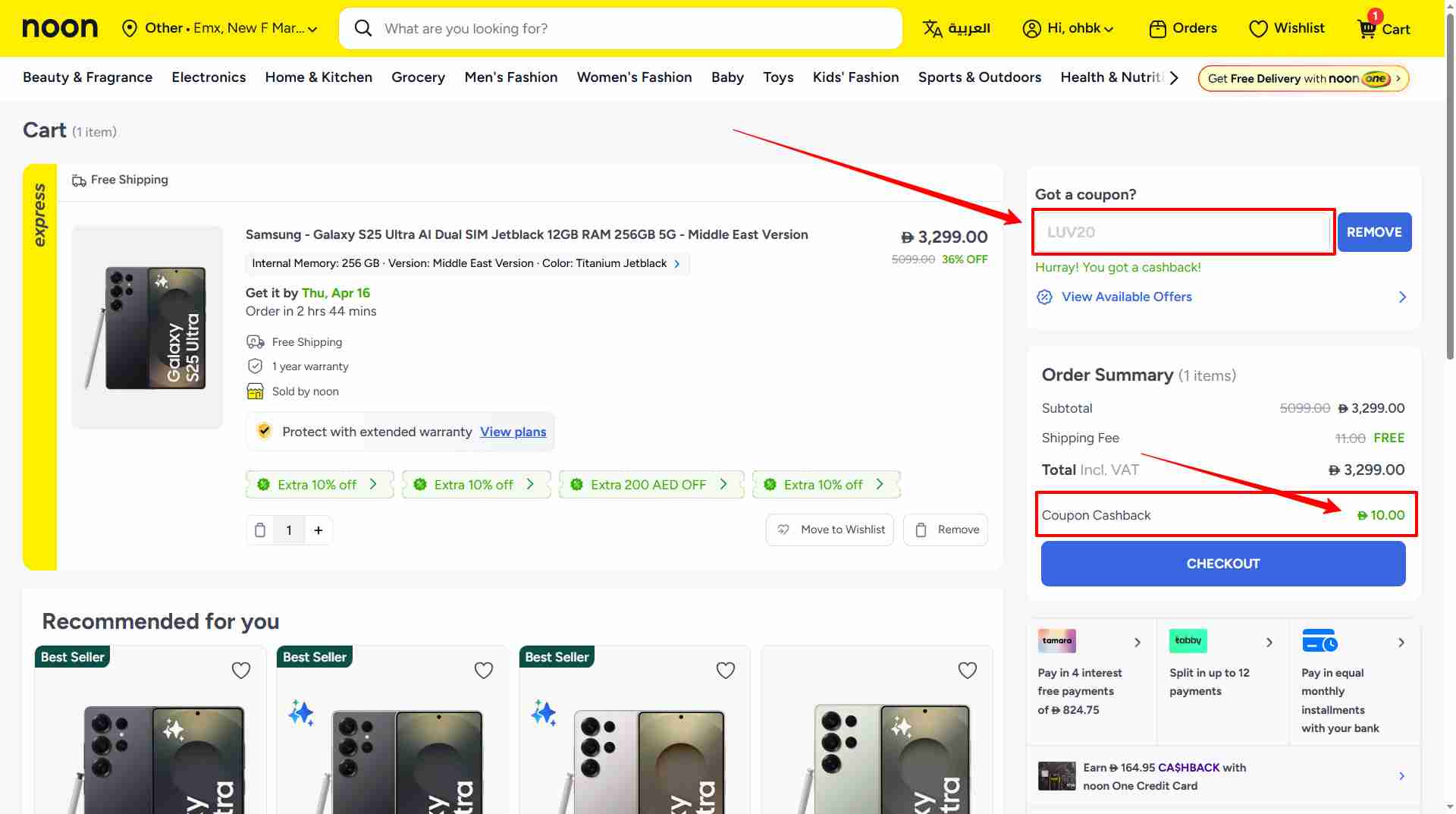Open View Available Offers link
This screenshot has width=1456, height=814.
[1126, 297]
